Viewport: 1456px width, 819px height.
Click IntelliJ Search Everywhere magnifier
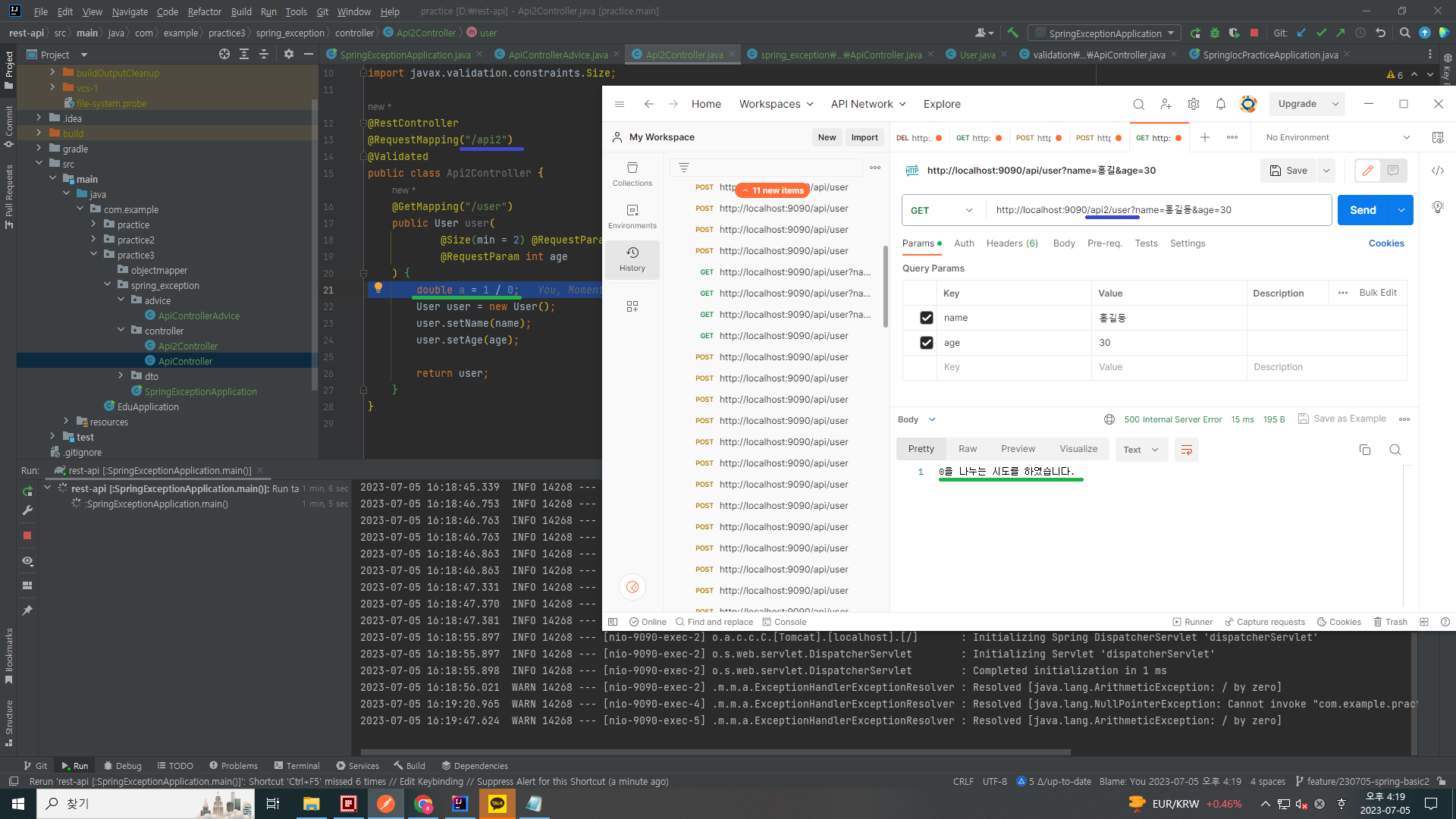coord(1405,33)
